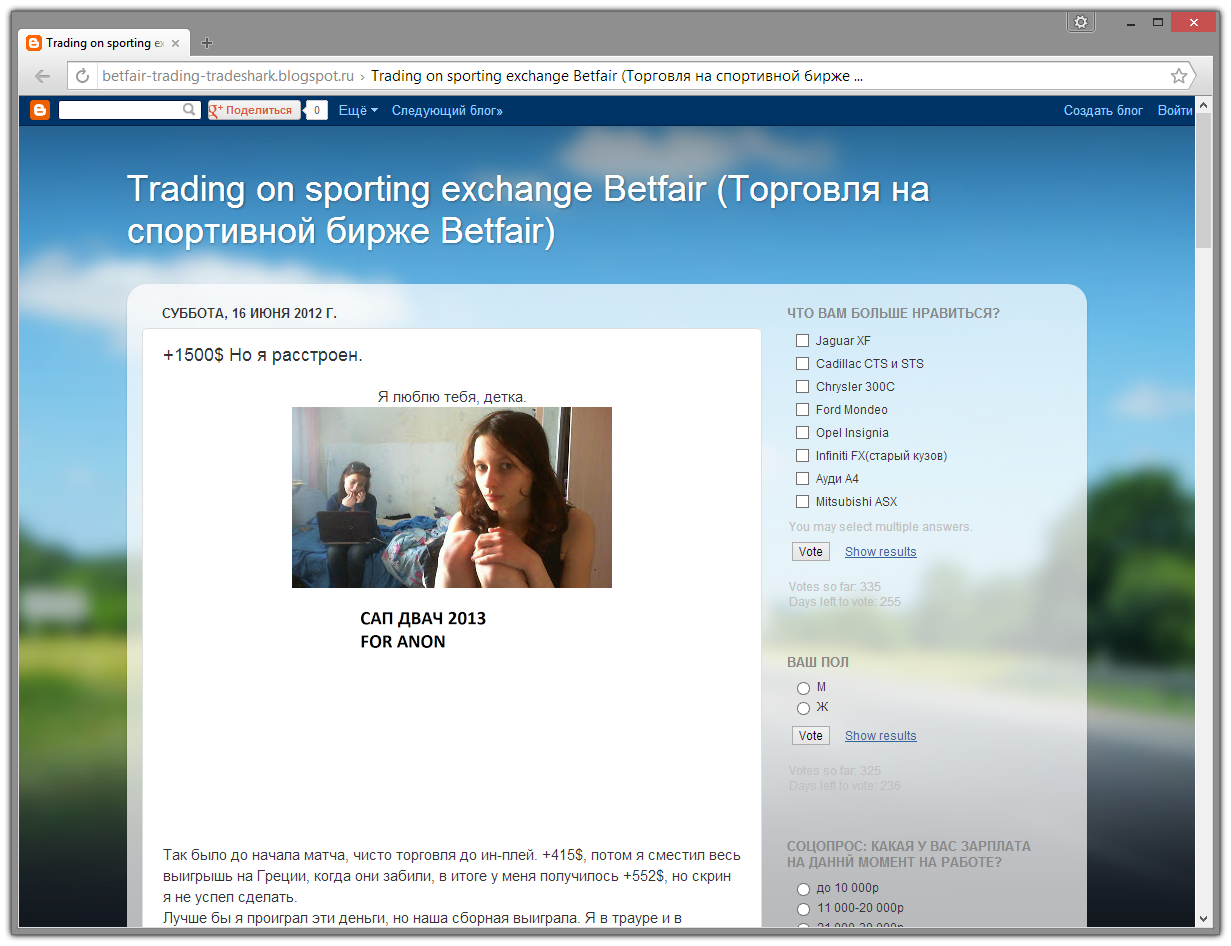This screenshot has height=946, width=1231.
Task: Check the Jaguar XF option
Action: [x=802, y=341]
